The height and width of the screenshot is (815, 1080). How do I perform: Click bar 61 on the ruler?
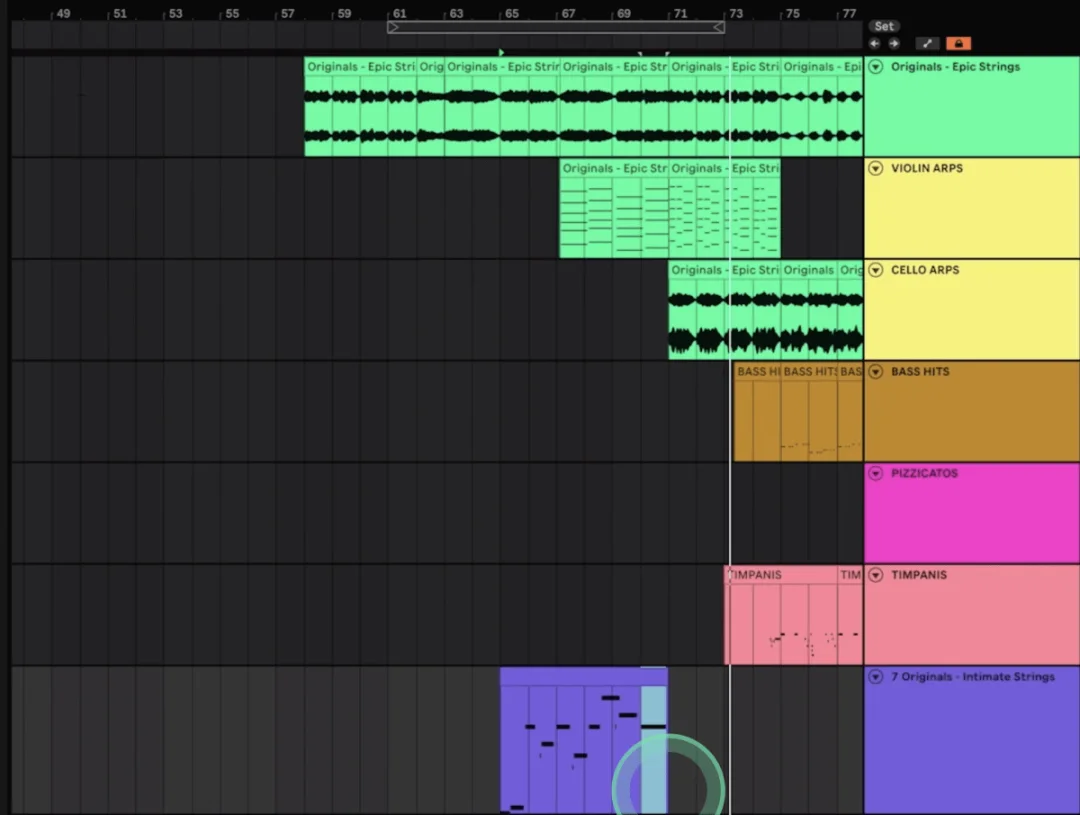pos(399,13)
